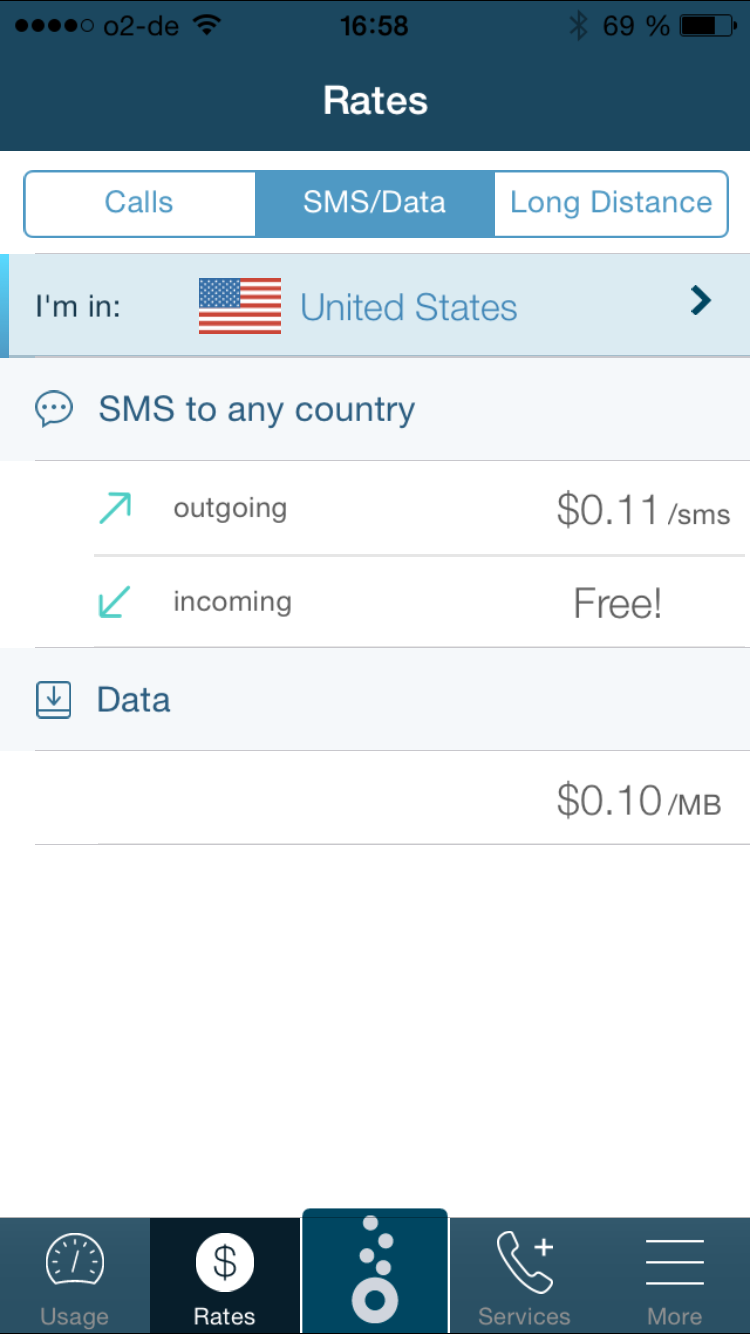Image resolution: width=750 pixels, height=1334 pixels.
Task: Tap the "SMS to any country" header
Action: 256,409
